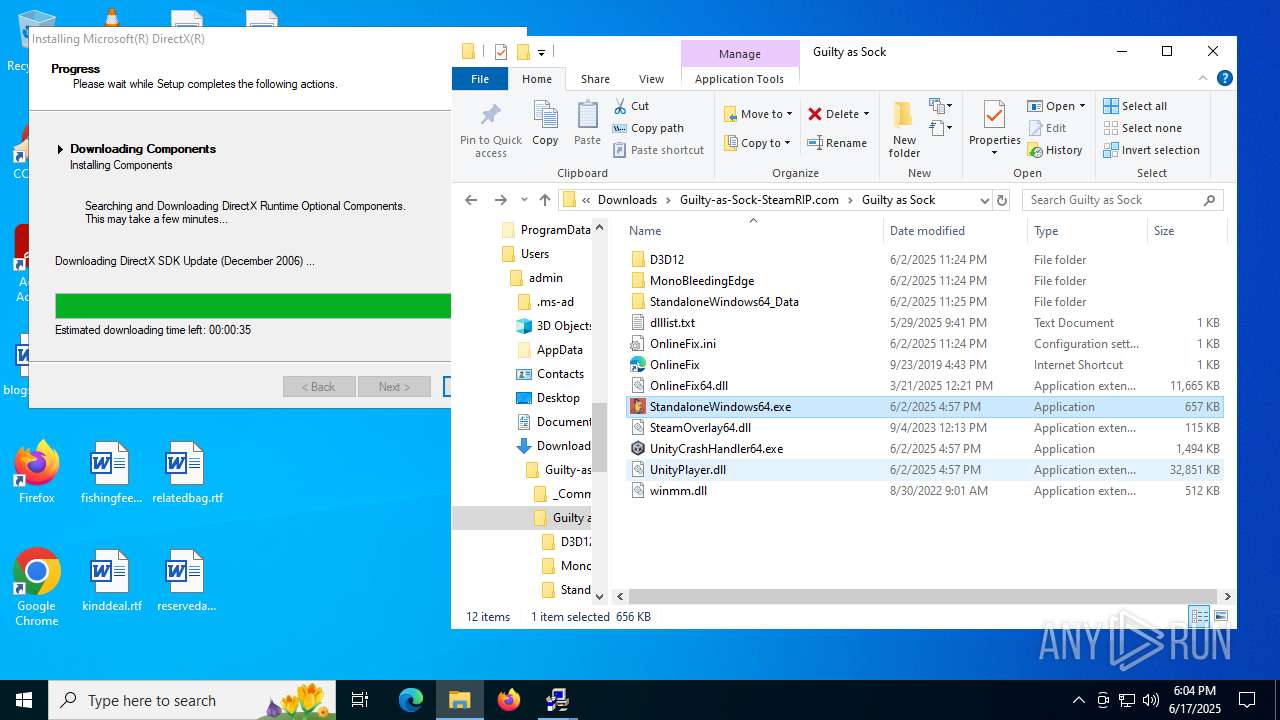The width and height of the screenshot is (1280, 720).
Task: Select kinddeal.rtf on desktop
Action: point(111,581)
